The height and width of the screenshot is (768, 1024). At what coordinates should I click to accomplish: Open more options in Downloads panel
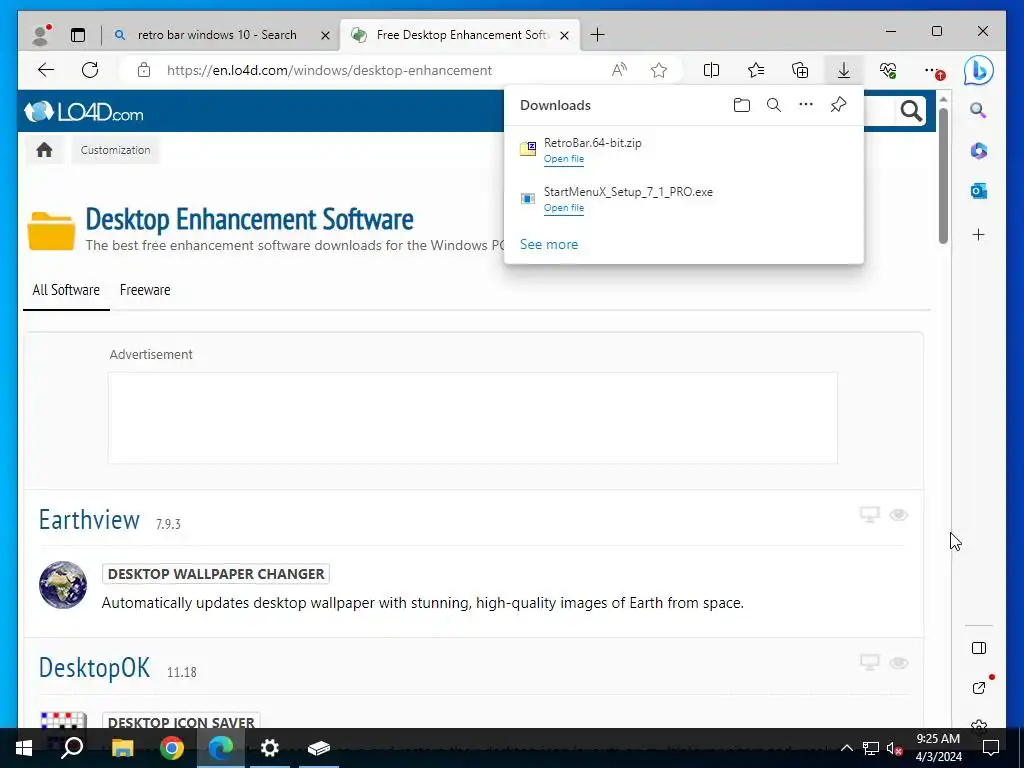click(806, 104)
